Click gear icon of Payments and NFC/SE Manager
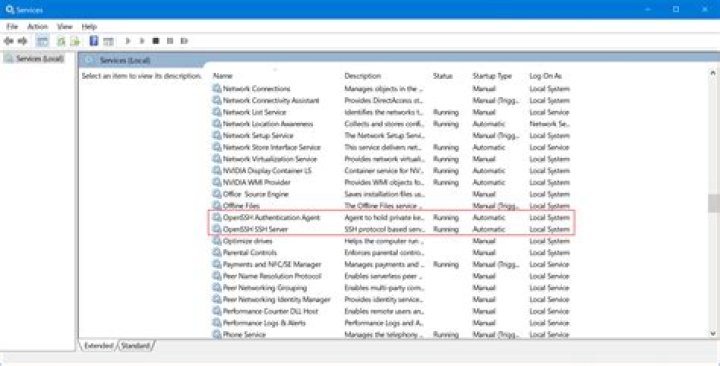The width and height of the screenshot is (720, 366). pyautogui.click(x=217, y=264)
